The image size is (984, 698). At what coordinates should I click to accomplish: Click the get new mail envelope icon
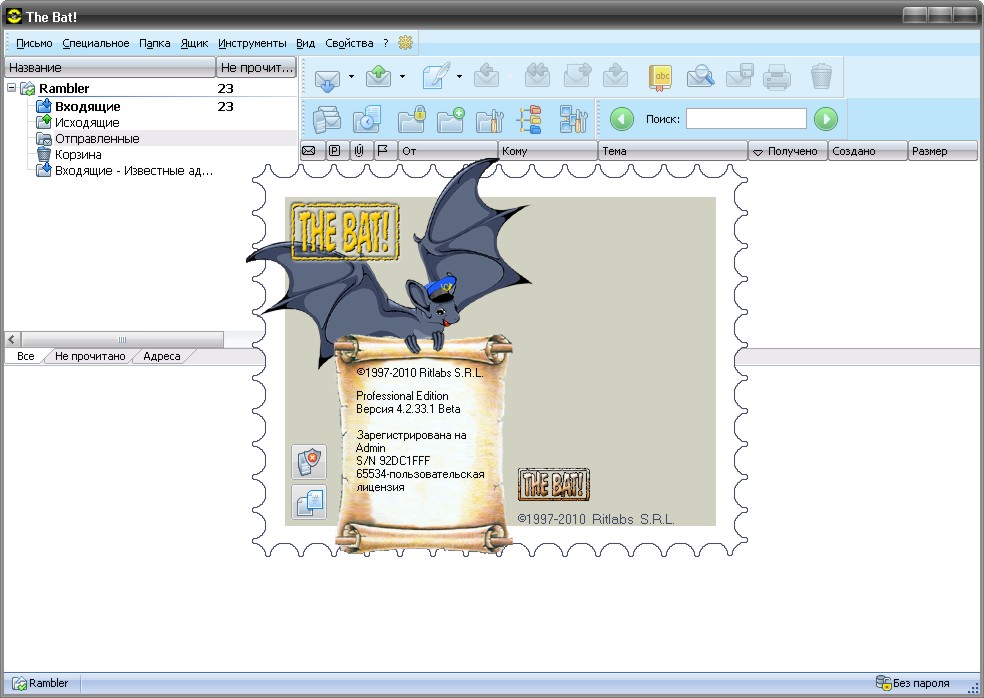click(x=327, y=78)
